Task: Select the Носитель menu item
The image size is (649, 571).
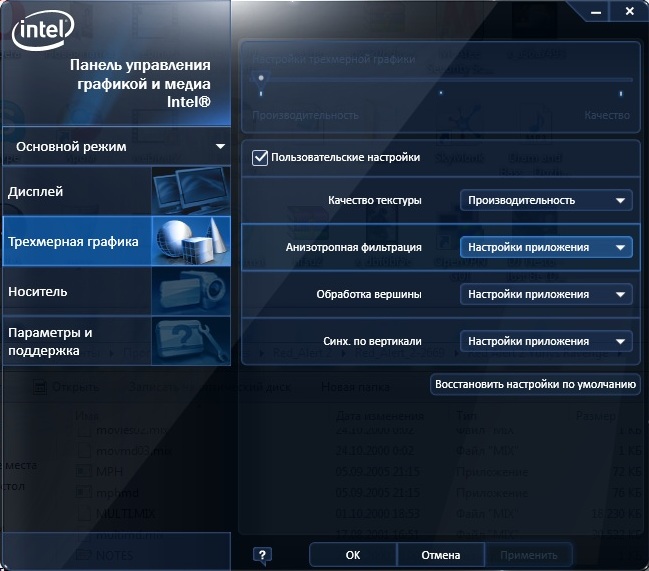Action: pos(116,291)
